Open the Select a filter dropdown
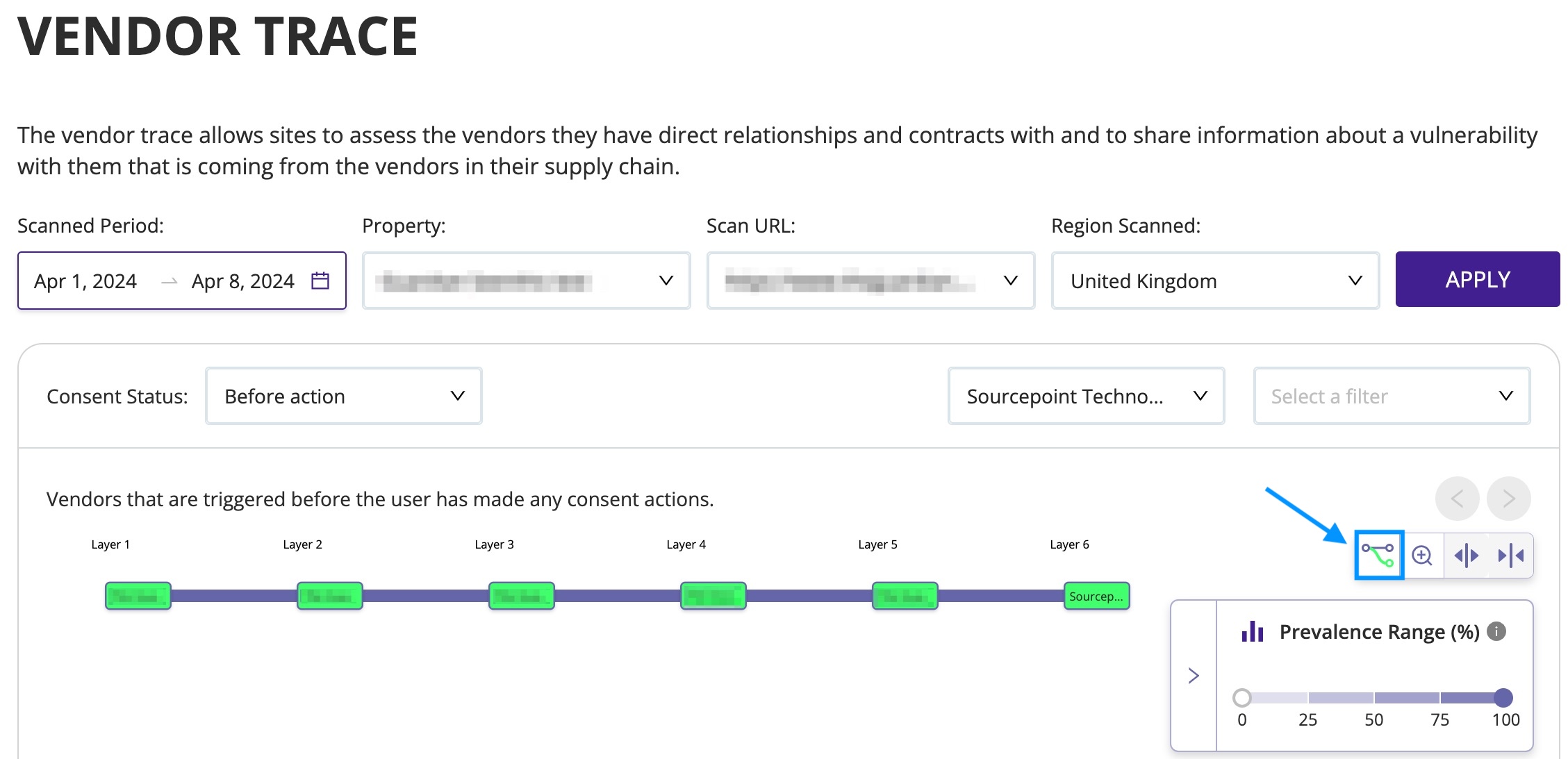This screenshot has width=1568, height=759. pyautogui.click(x=1392, y=396)
